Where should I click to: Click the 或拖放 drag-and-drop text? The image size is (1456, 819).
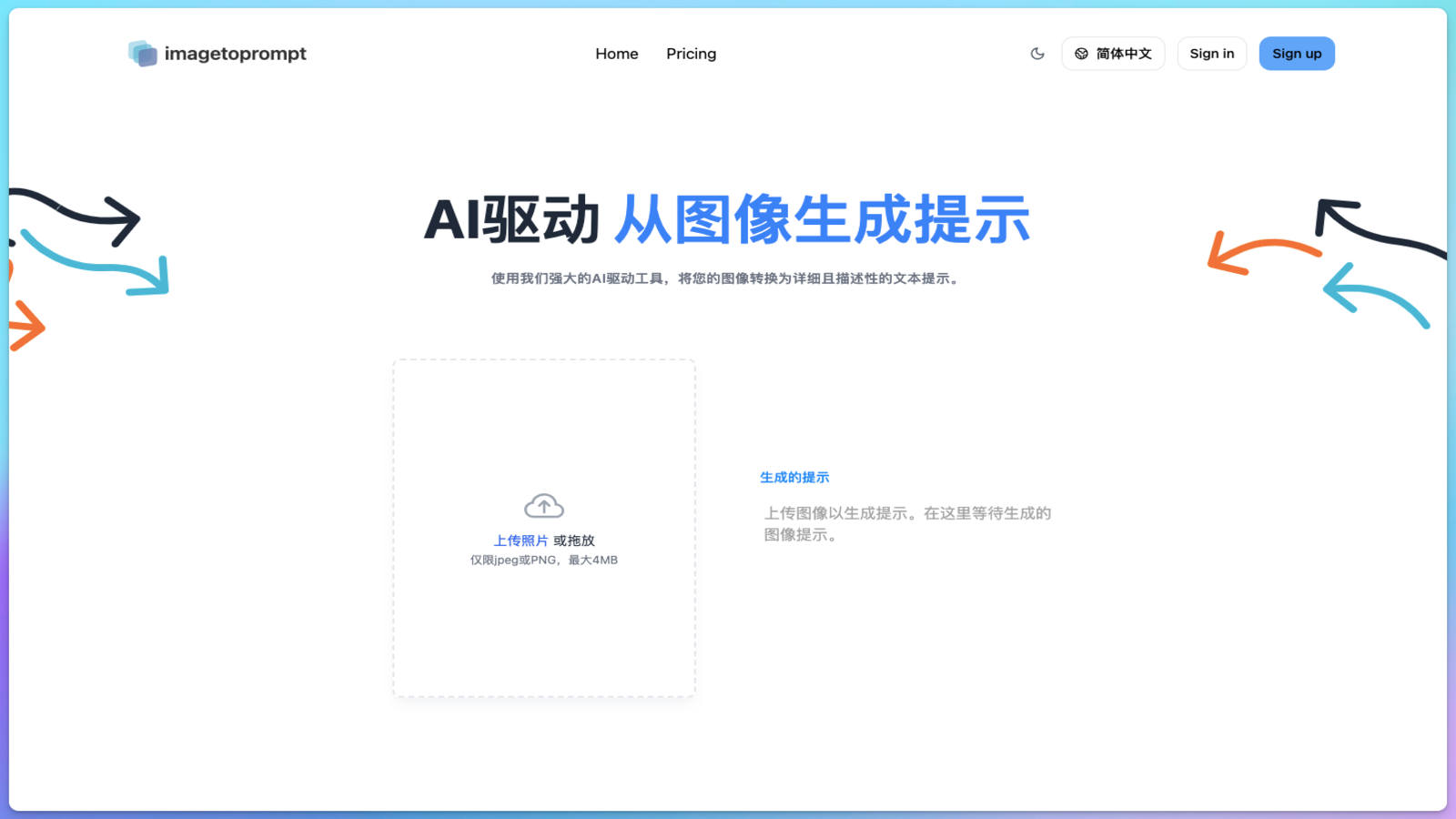point(574,540)
